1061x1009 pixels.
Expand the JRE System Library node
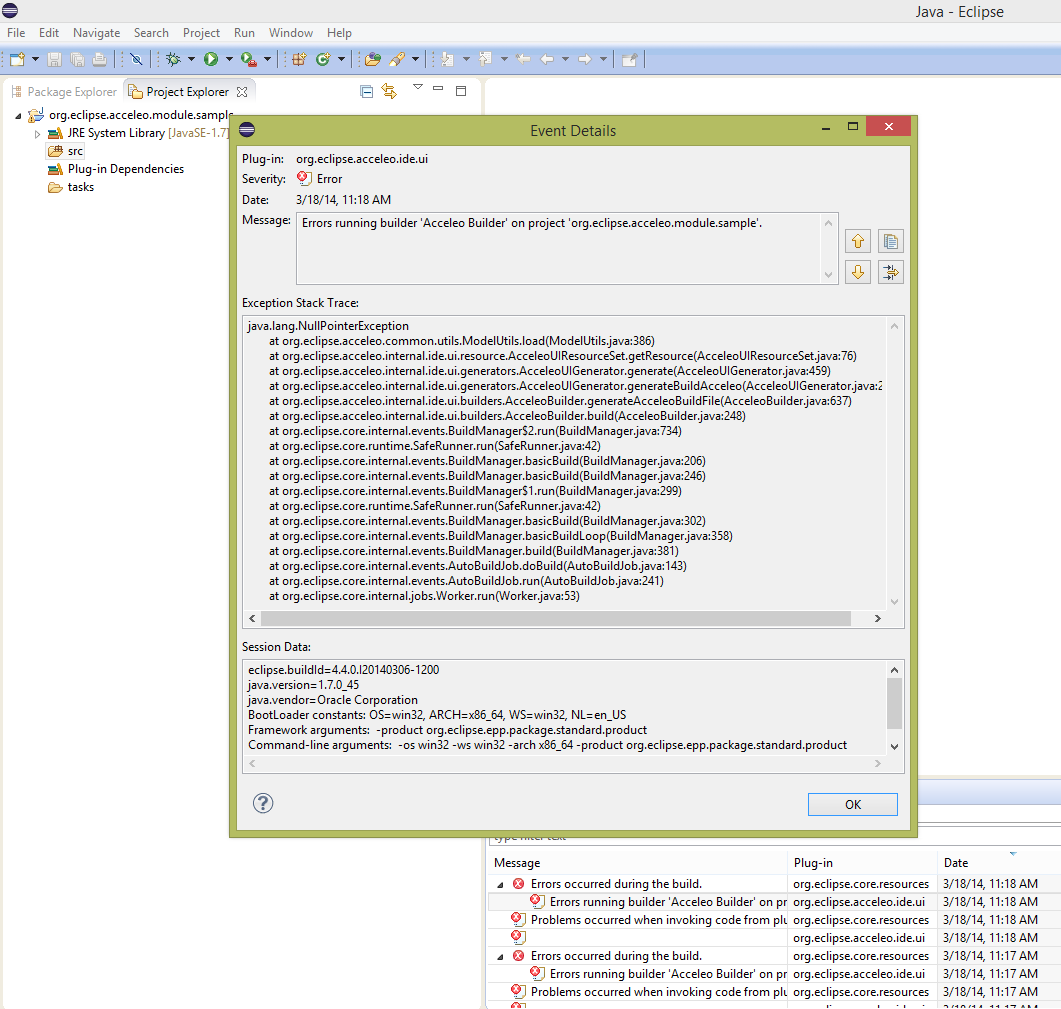[37, 134]
